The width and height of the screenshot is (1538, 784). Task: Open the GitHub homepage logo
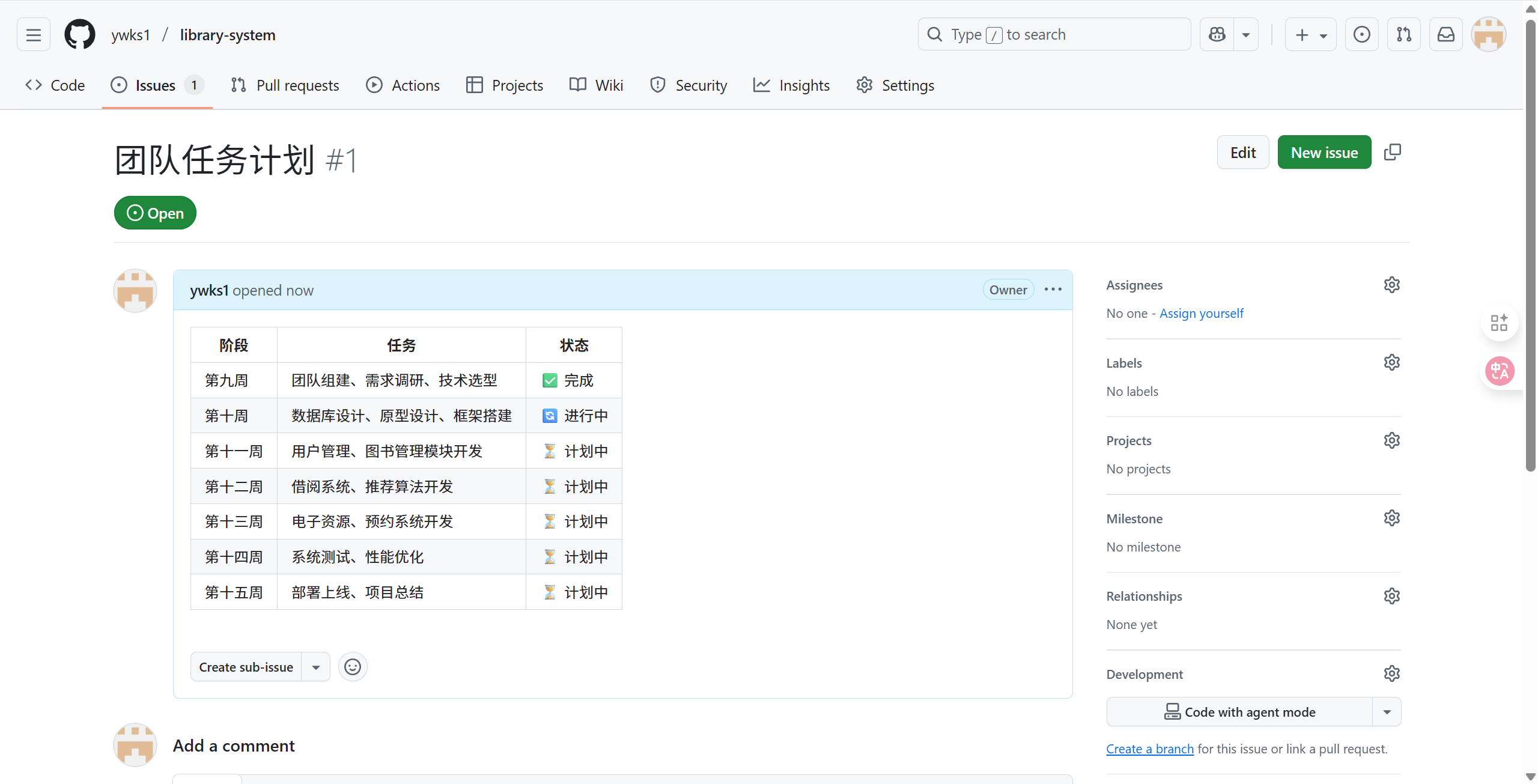[79, 34]
